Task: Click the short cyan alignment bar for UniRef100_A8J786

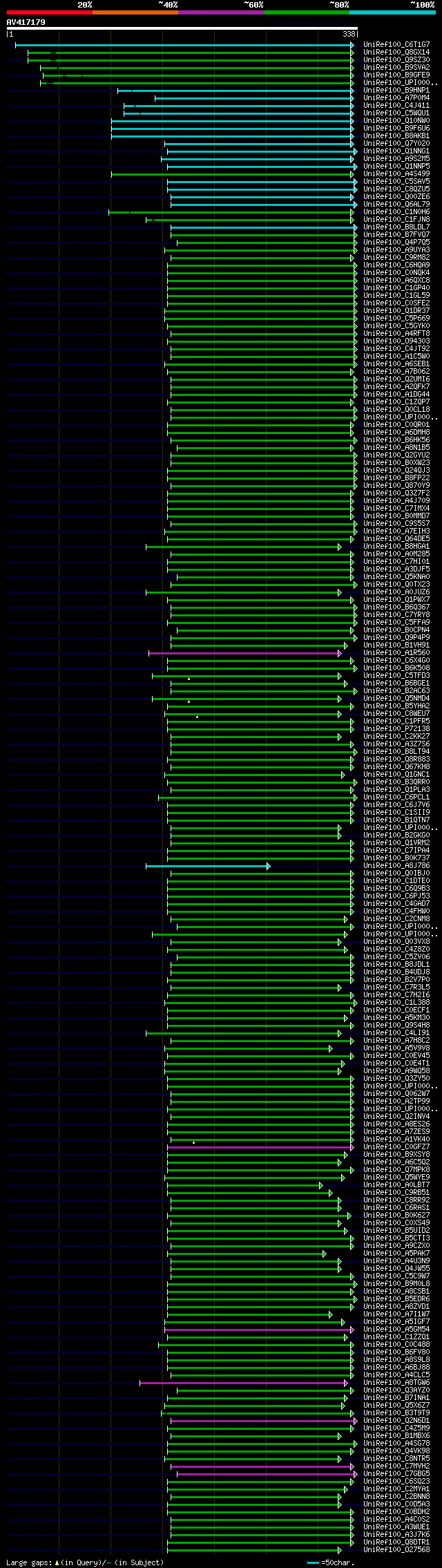Action: coord(208,866)
